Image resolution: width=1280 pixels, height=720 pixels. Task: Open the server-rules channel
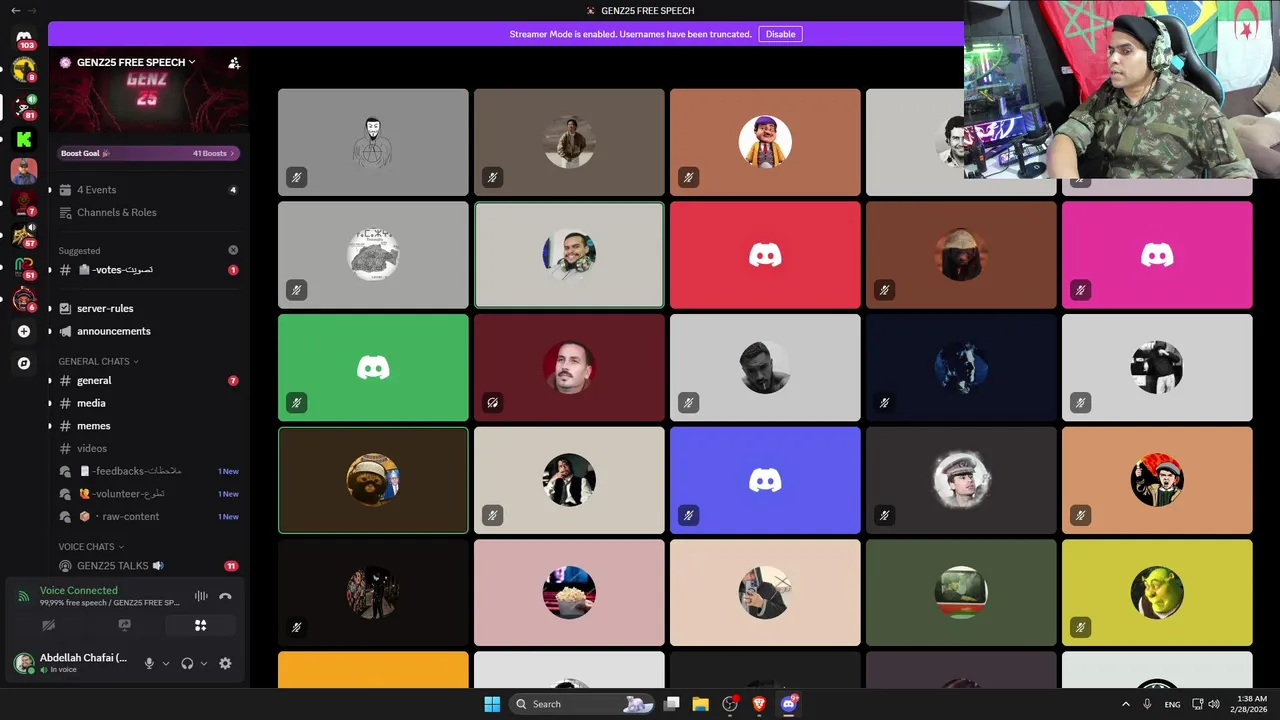point(149,308)
